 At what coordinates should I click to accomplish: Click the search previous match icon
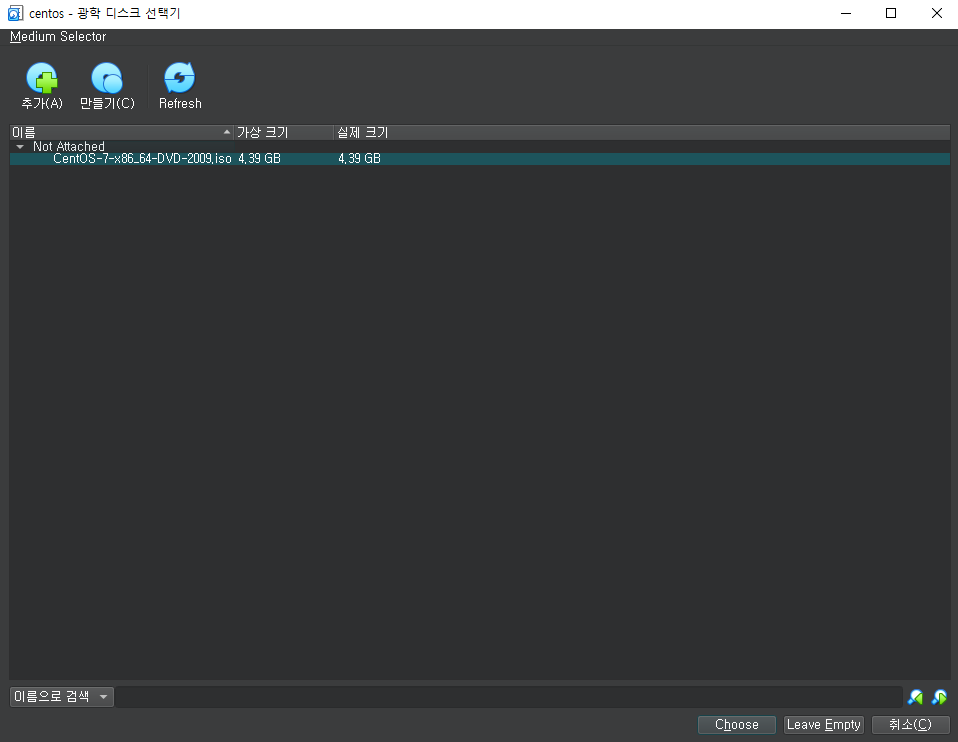click(x=915, y=697)
